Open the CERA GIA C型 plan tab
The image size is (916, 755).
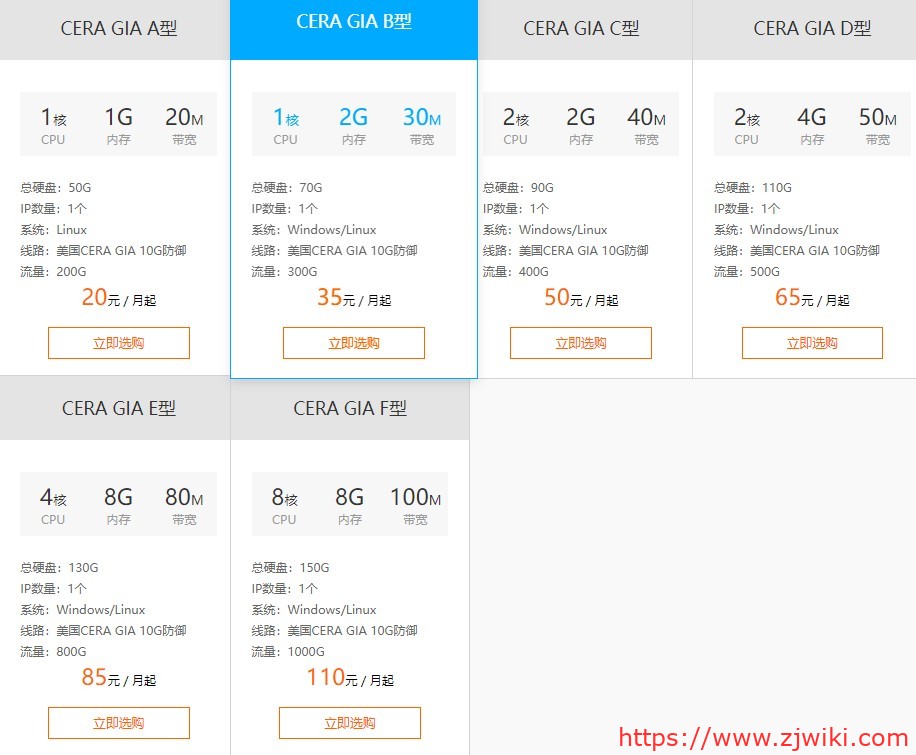point(580,29)
